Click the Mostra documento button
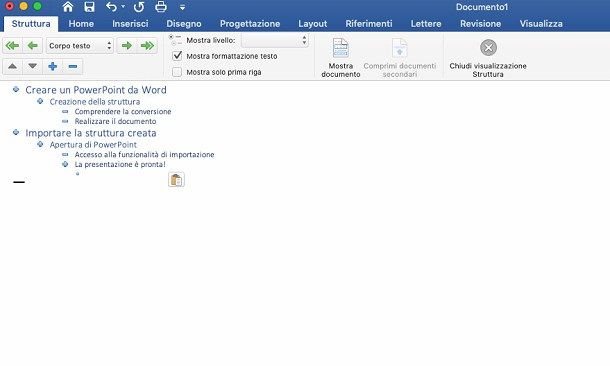 [341, 58]
